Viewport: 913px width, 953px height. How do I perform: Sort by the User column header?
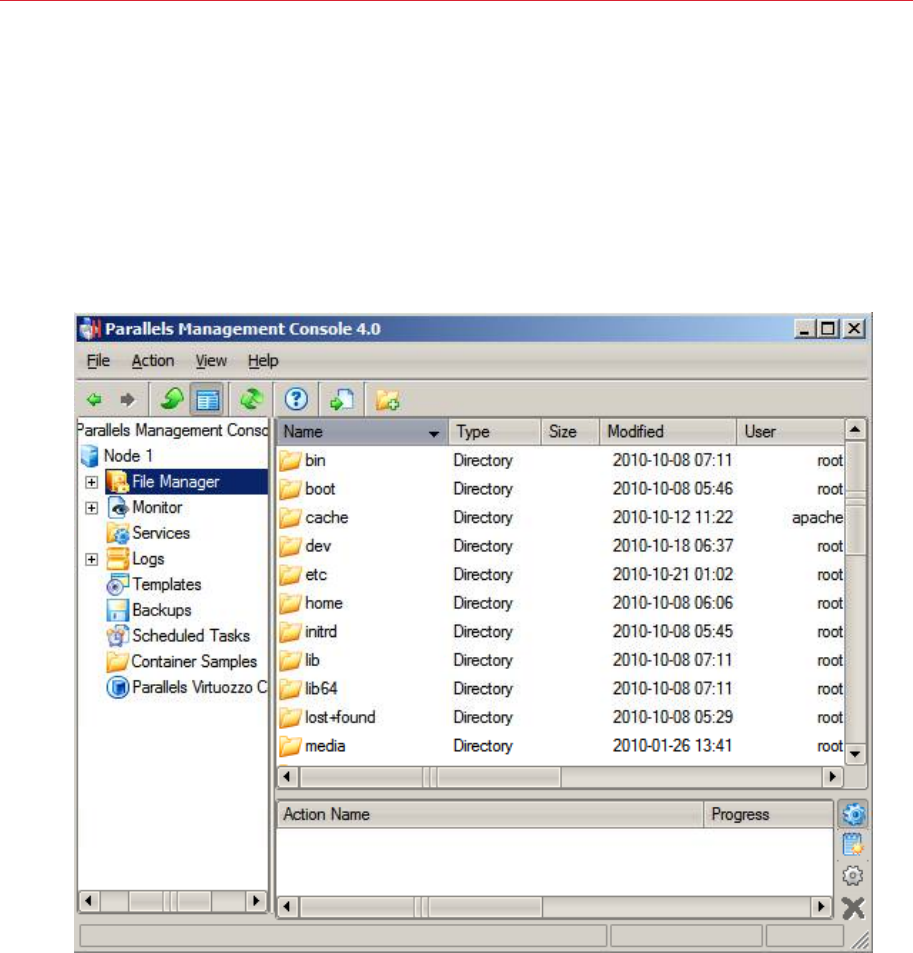point(791,432)
